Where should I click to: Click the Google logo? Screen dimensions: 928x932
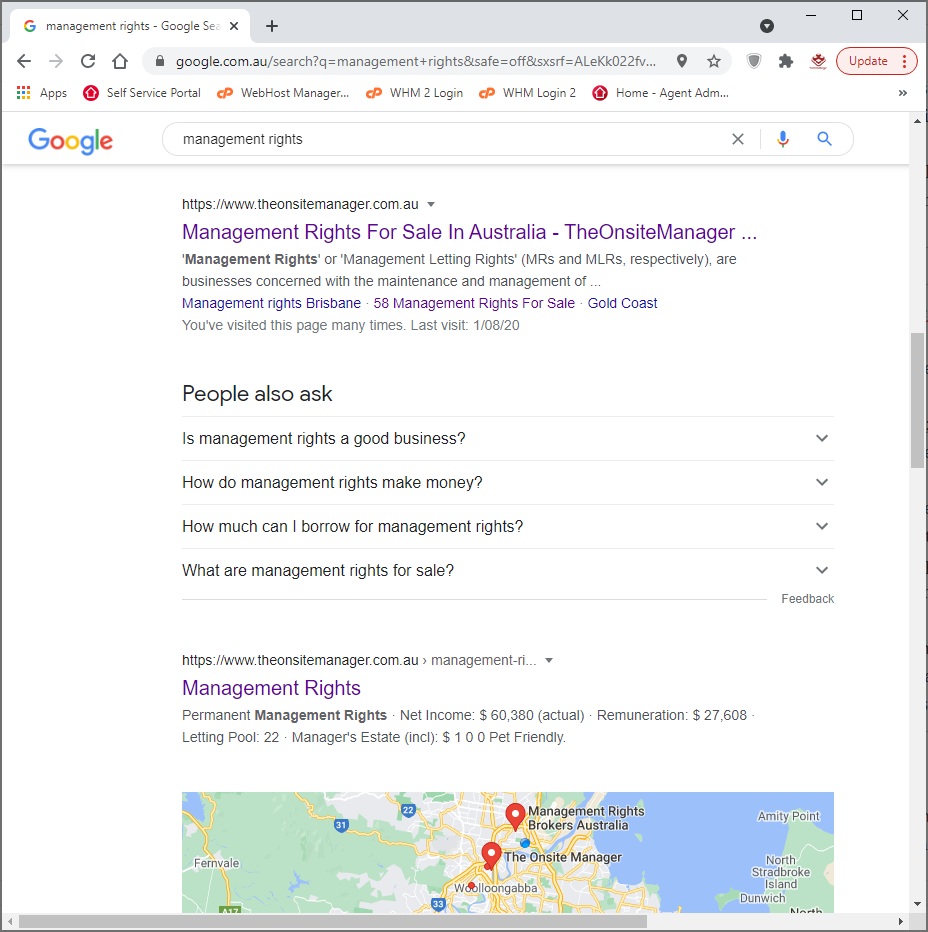click(x=70, y=140)
